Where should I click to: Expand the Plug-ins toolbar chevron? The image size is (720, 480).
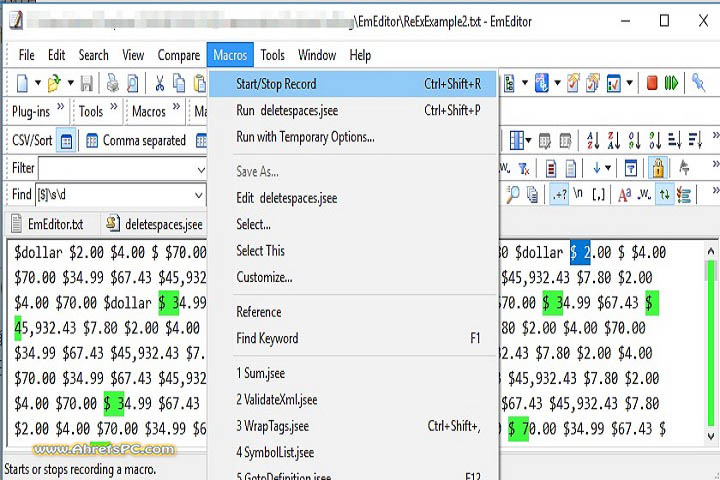pos(60,107)
